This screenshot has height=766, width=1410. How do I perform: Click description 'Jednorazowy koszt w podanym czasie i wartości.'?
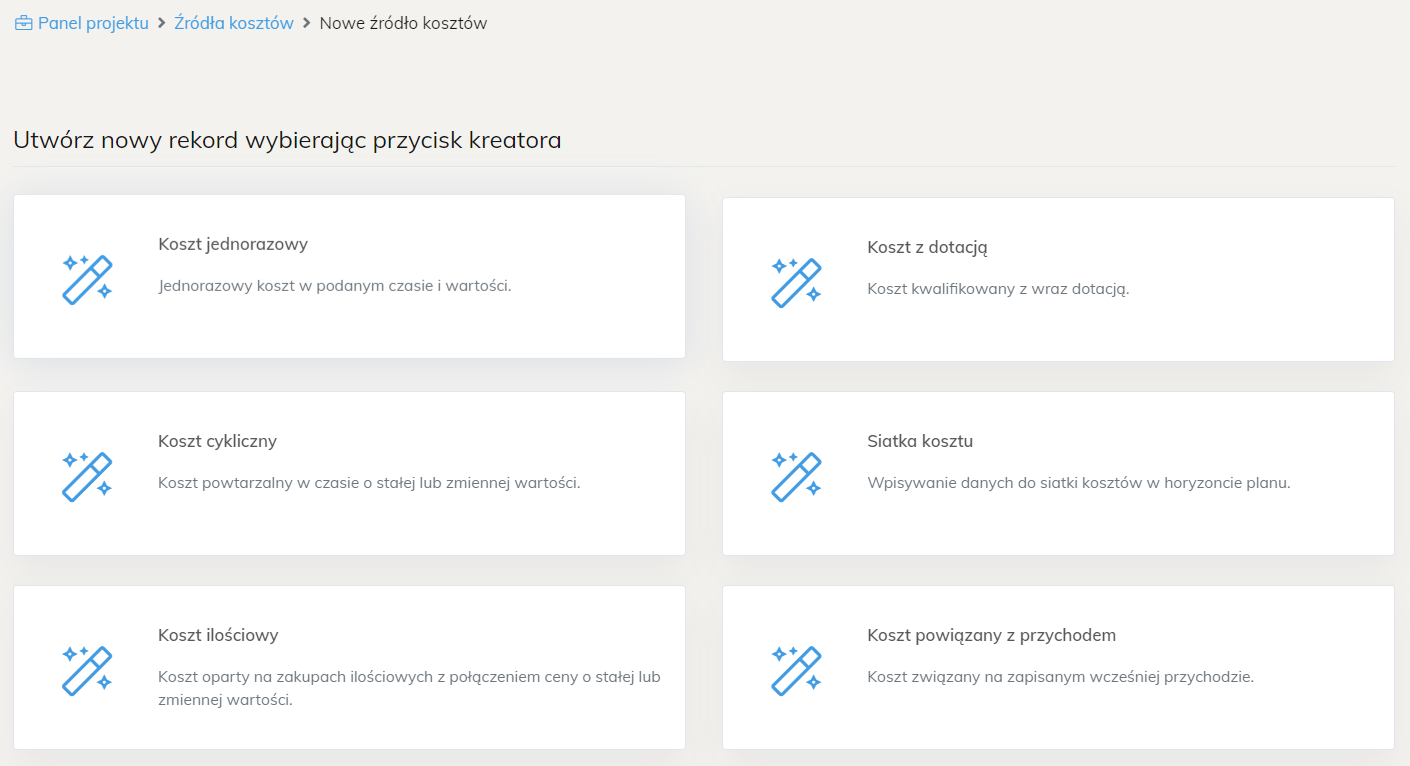click(x=335, y=286)
